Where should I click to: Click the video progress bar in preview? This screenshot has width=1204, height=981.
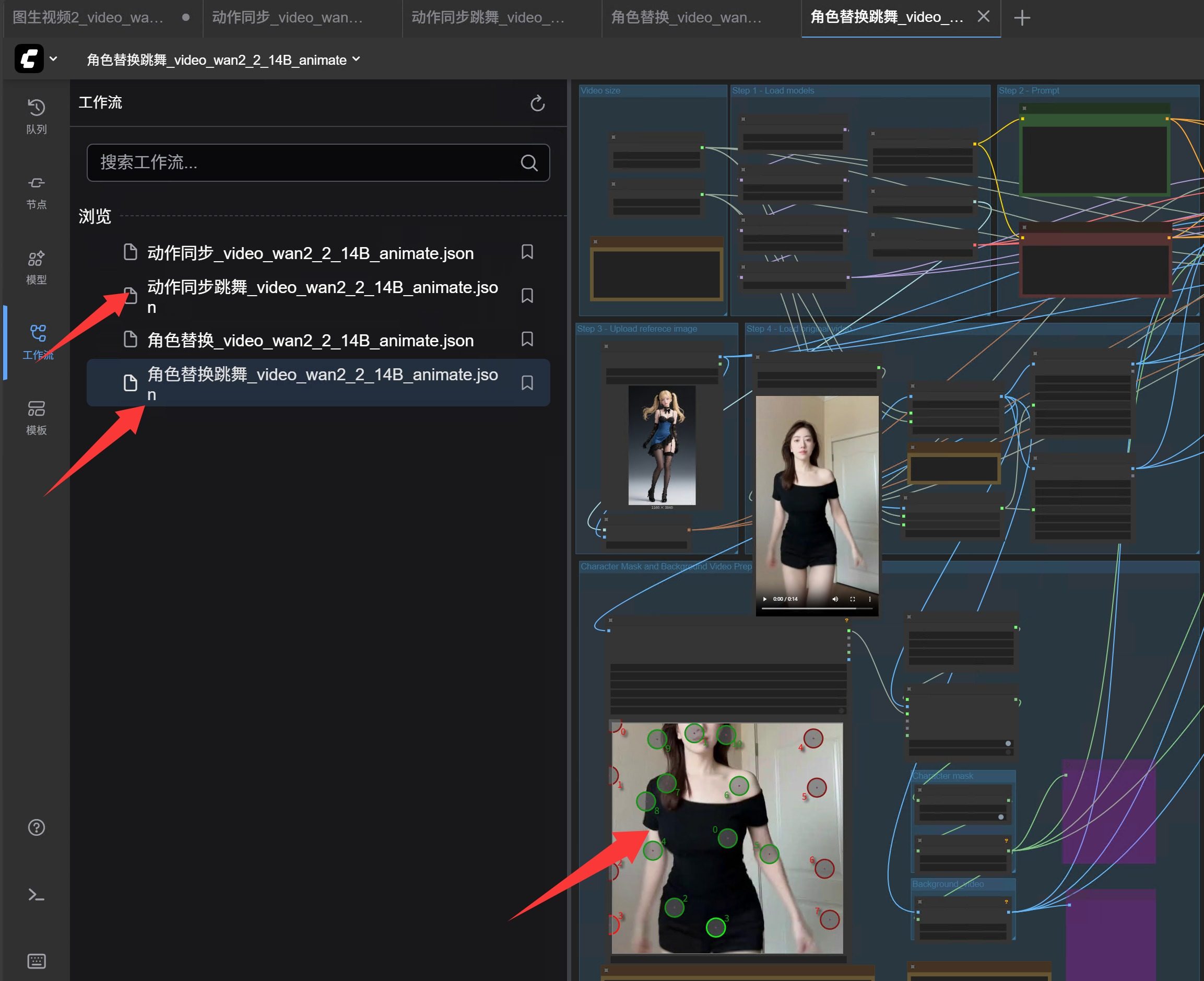point(816,609)
